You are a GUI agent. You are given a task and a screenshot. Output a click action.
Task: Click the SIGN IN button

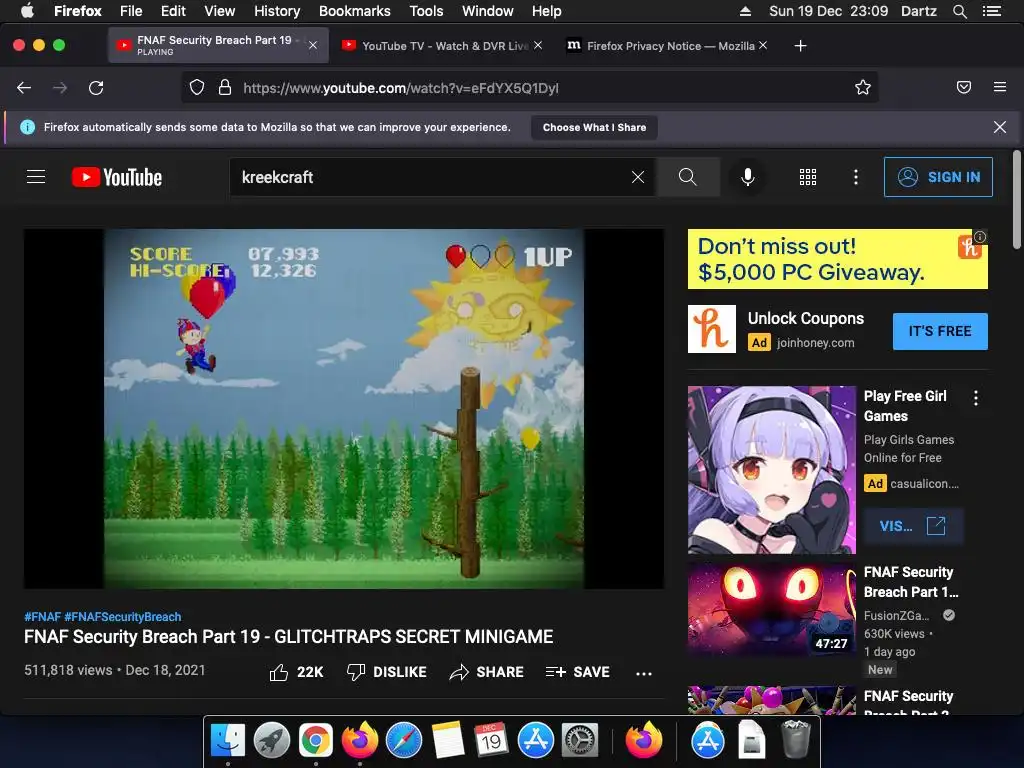click(x=938, y=177)
